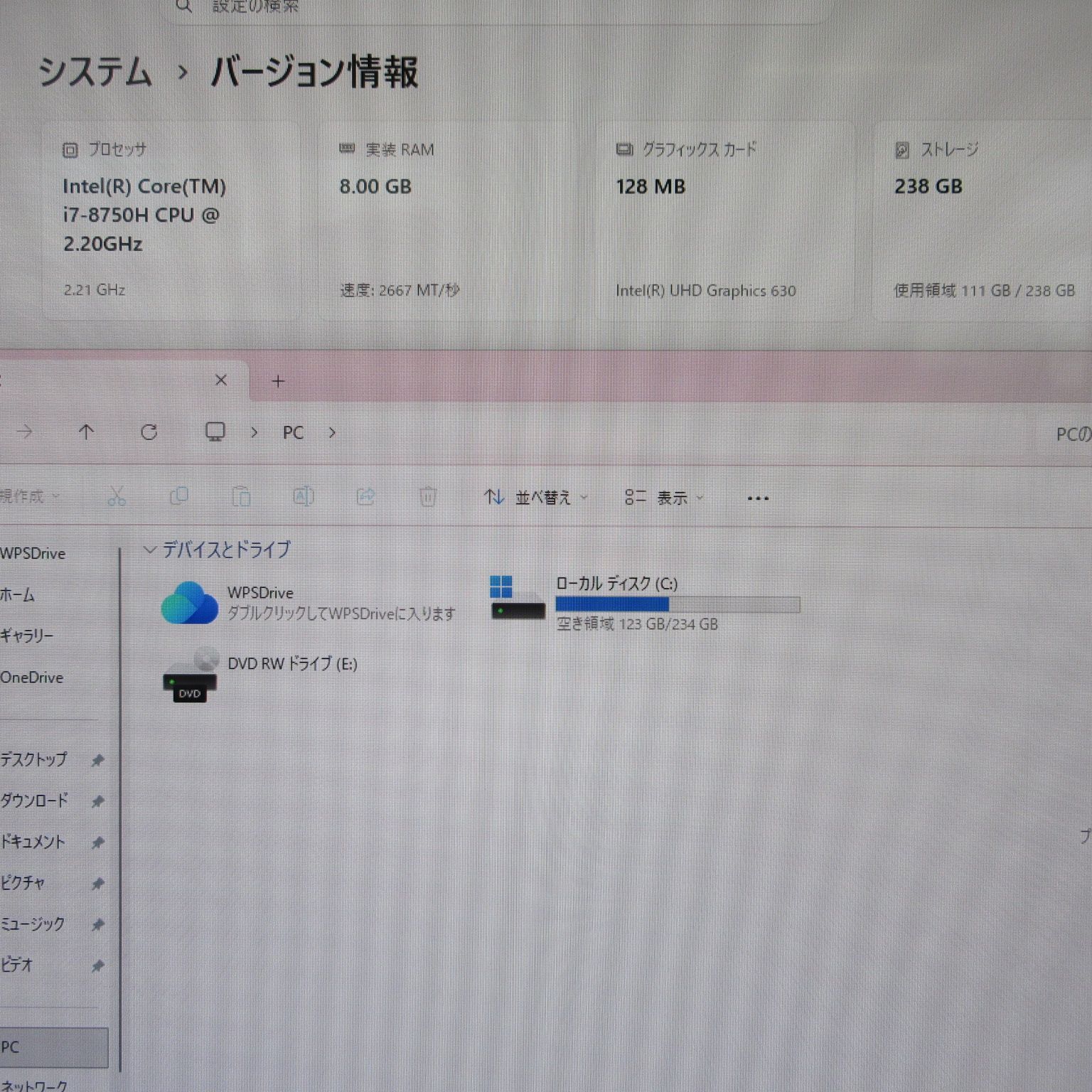This screenshot has height=1092, width=1092.
Task: Click the pin icon beside ピクチャ
Action: (x=98, y=884)
